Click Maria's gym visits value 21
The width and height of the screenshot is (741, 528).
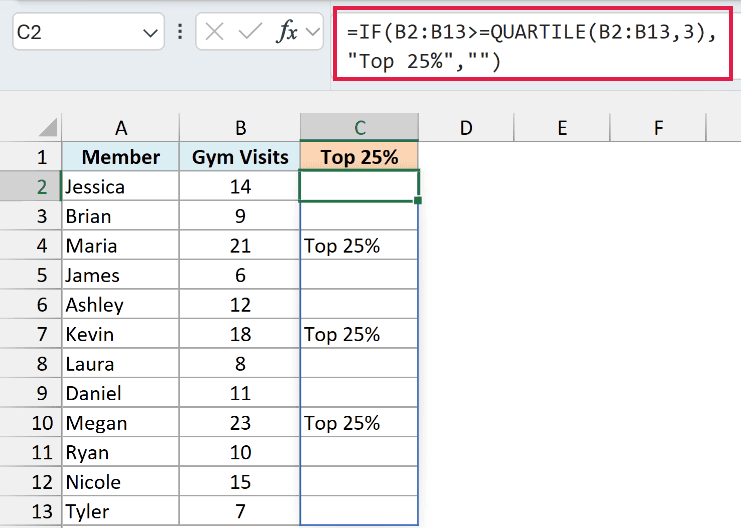point(240,245)
